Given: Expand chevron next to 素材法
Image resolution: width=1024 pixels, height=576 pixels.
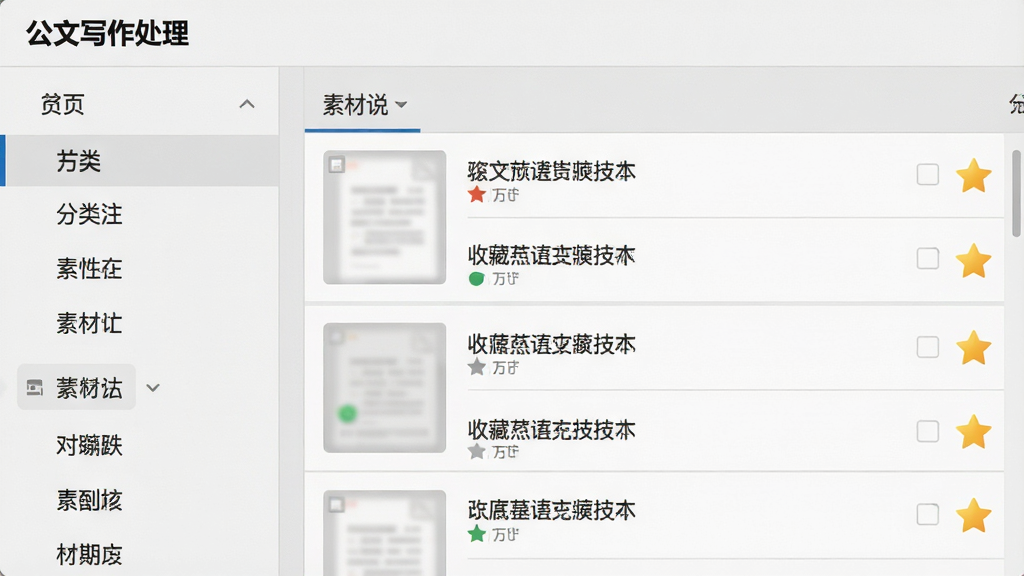Looking at the screenshot, I should pyautogui.click(x=153, y=388).
